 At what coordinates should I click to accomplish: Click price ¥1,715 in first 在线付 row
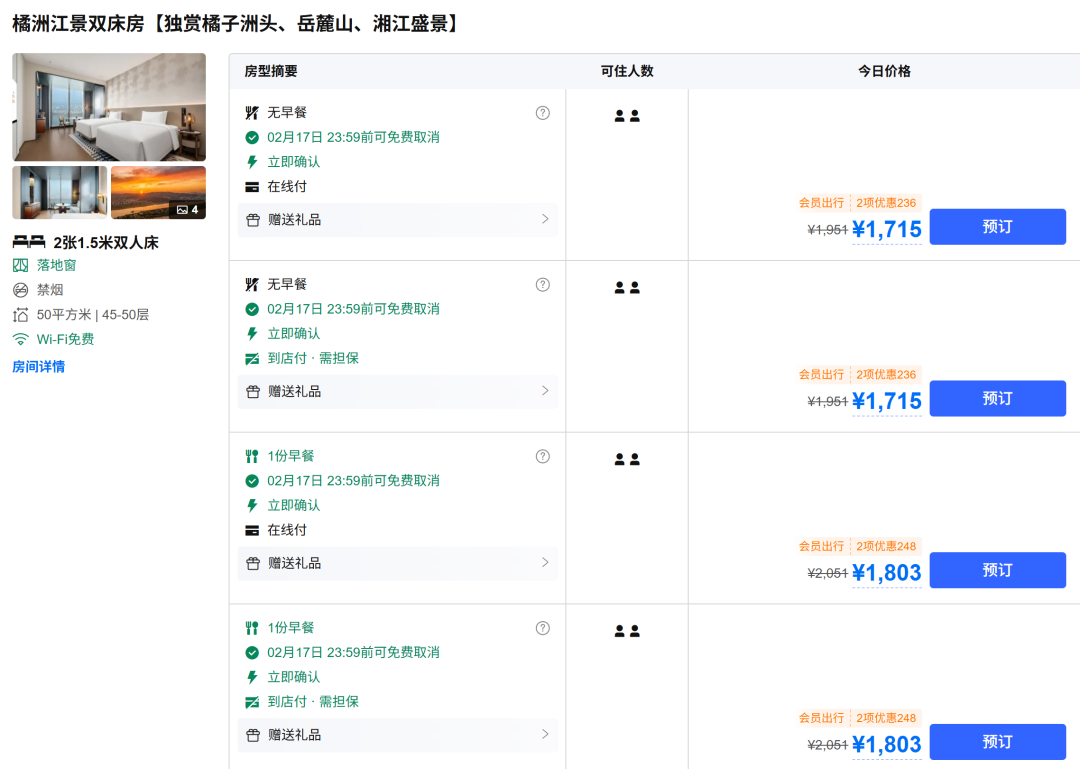click(x=886, y=229)
